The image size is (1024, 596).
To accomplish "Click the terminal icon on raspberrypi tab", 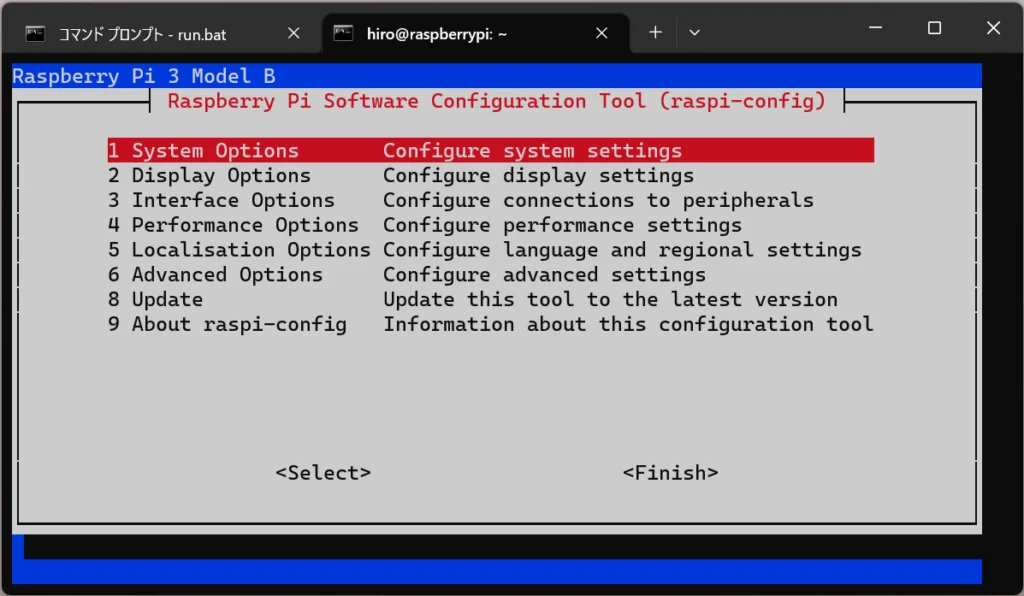I will pyautogui.click(x=344, y=33).
